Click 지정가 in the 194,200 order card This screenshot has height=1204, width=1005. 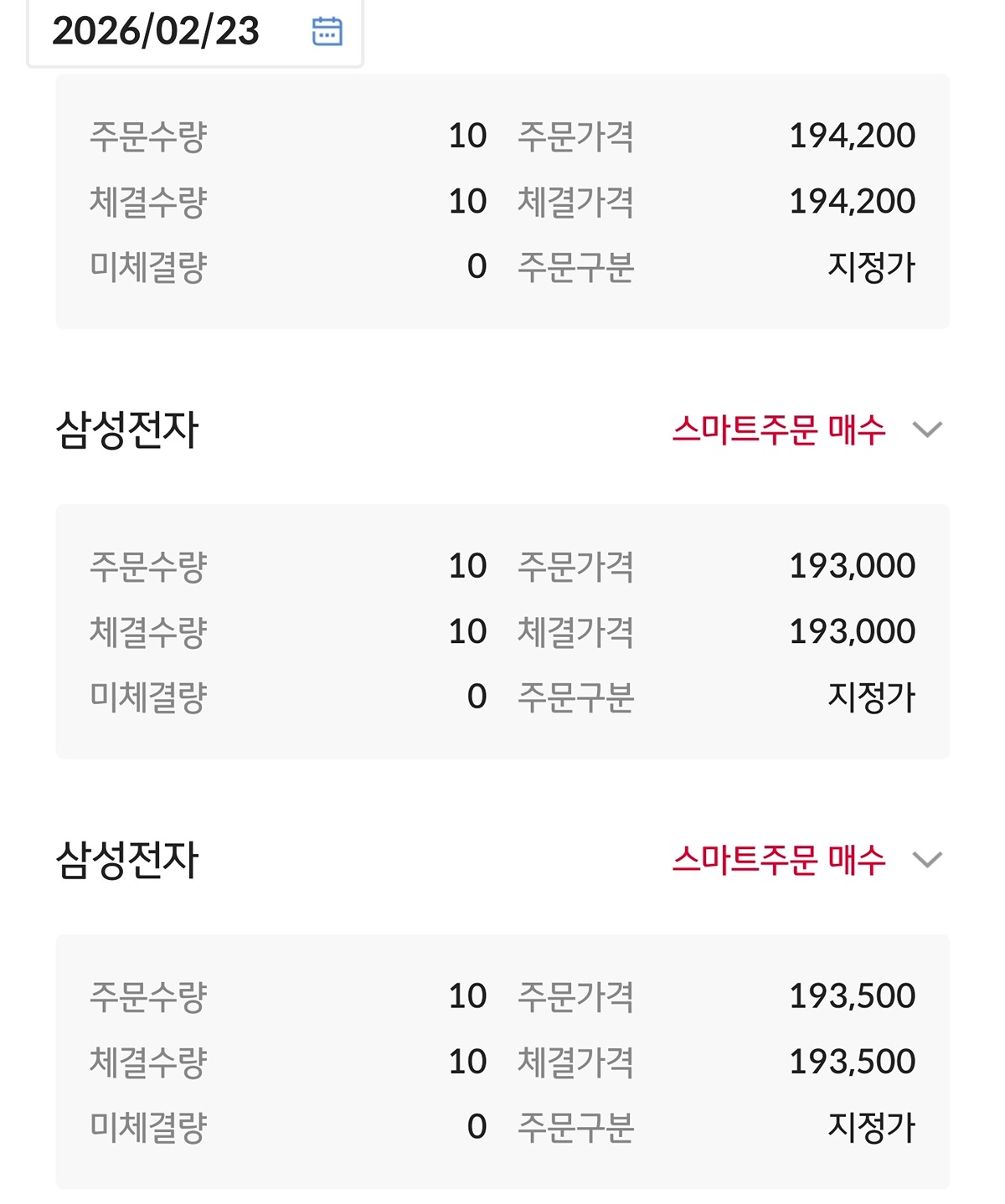coord(871,267)
